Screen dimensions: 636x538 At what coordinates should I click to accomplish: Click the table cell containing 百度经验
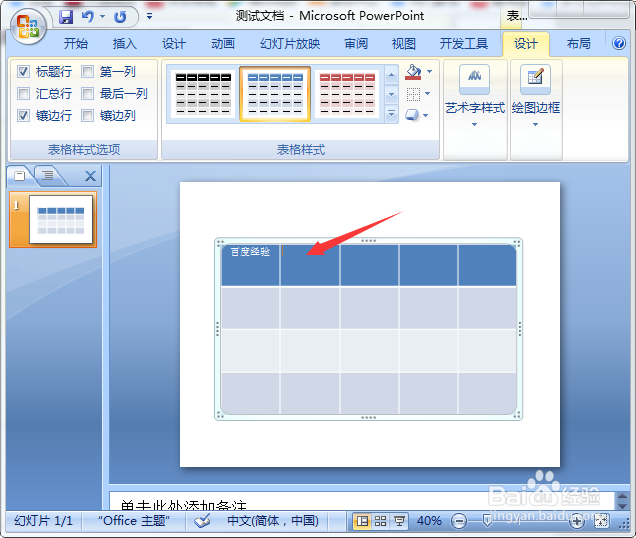[250, 265]
